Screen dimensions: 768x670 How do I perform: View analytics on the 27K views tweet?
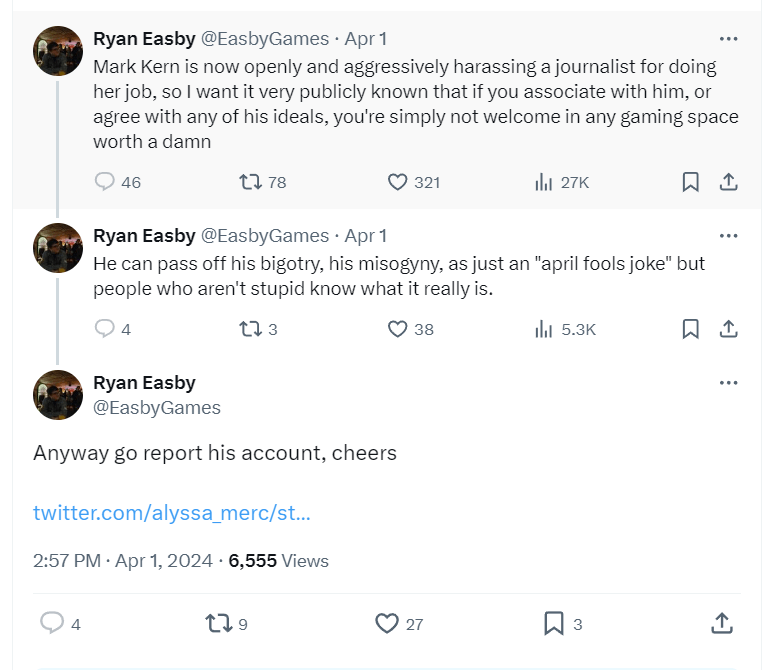coord(545,182)
